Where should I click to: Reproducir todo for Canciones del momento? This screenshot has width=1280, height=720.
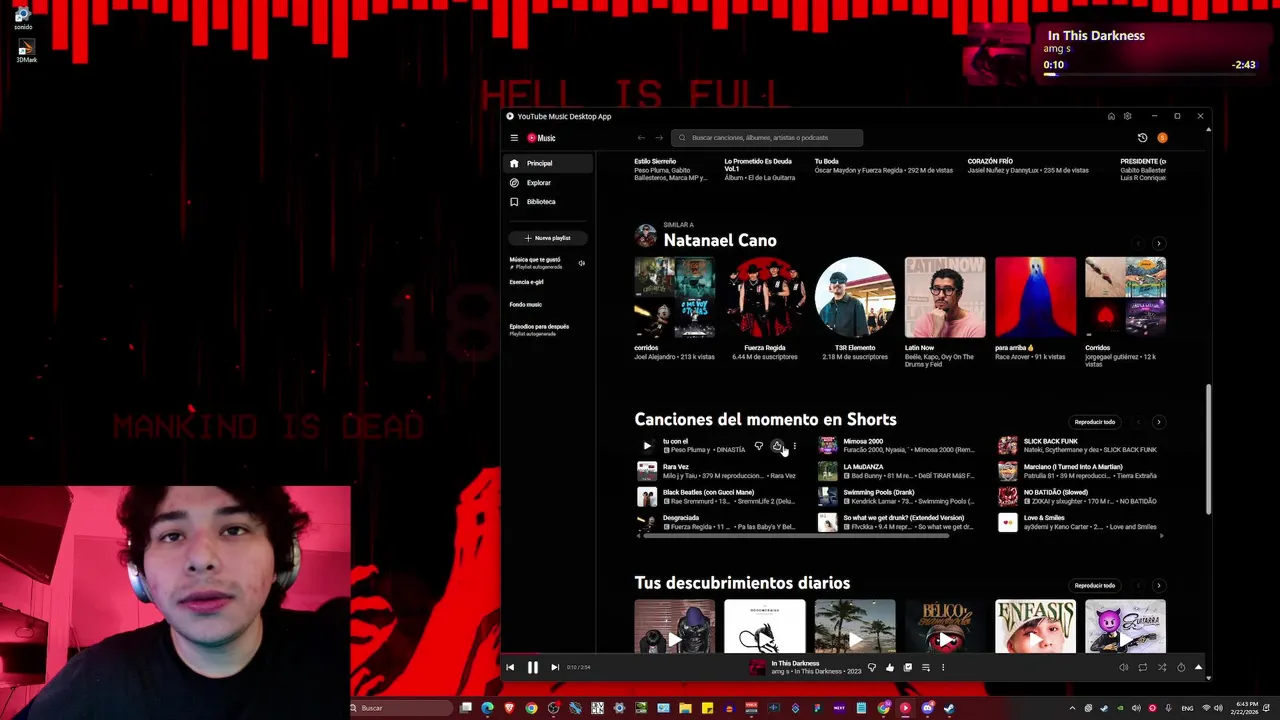pos(1095,422)
